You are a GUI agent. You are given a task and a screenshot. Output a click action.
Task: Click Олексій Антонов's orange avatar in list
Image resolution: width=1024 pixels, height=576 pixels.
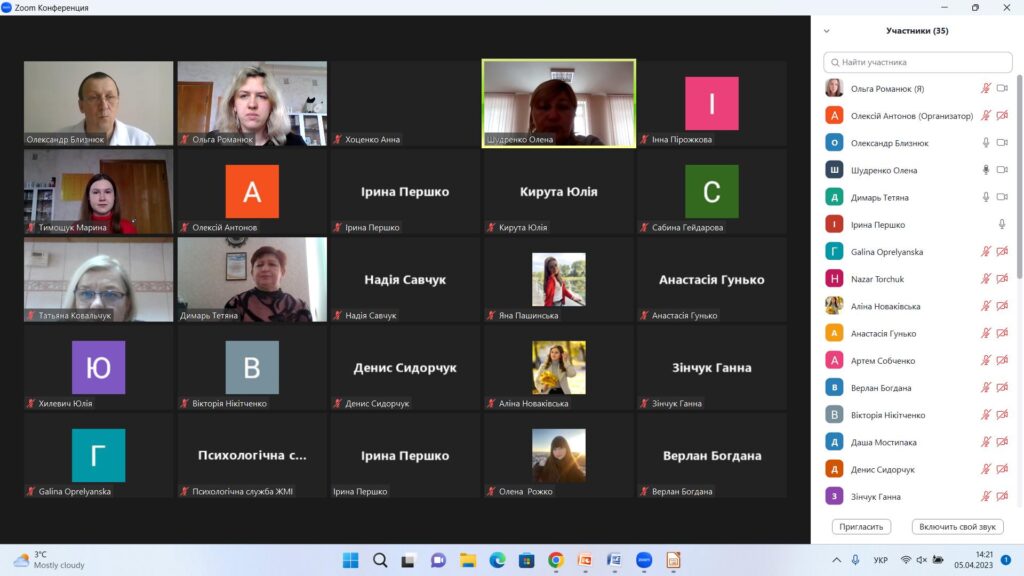(x=834, y=116)
